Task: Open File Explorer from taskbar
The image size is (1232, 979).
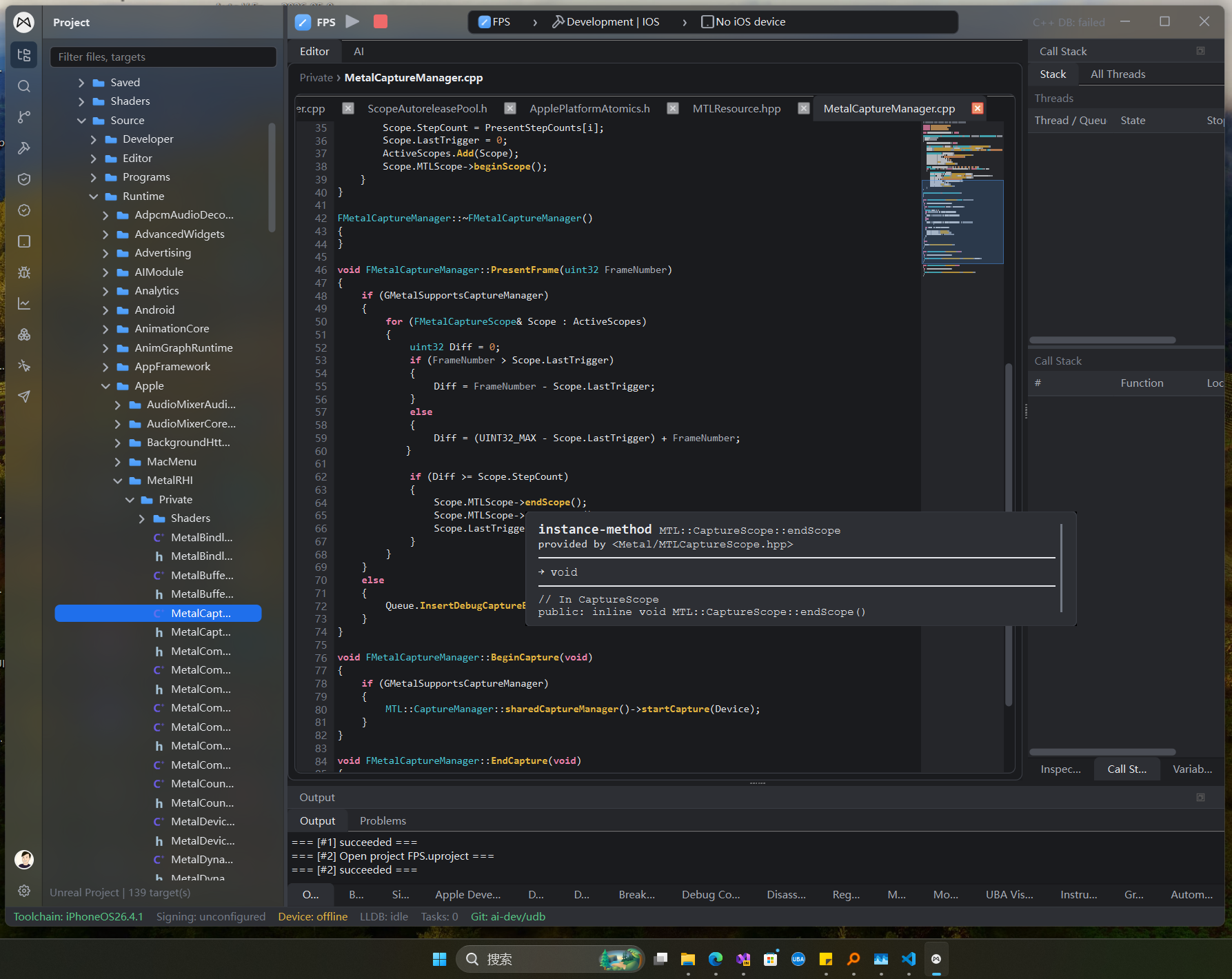Action: [688, 959]
